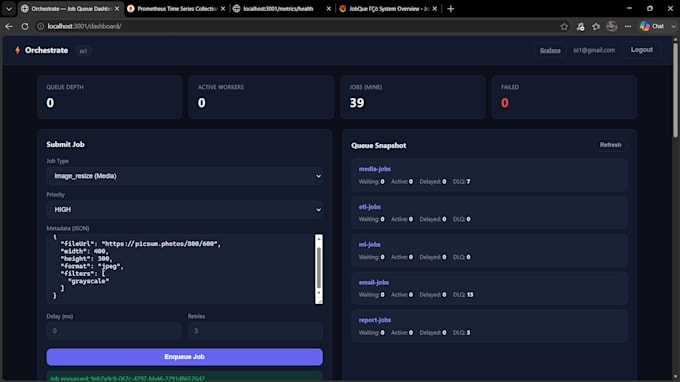Click the Jobs (Mine) value 39

pyautogui.click(x=357, y=103)
